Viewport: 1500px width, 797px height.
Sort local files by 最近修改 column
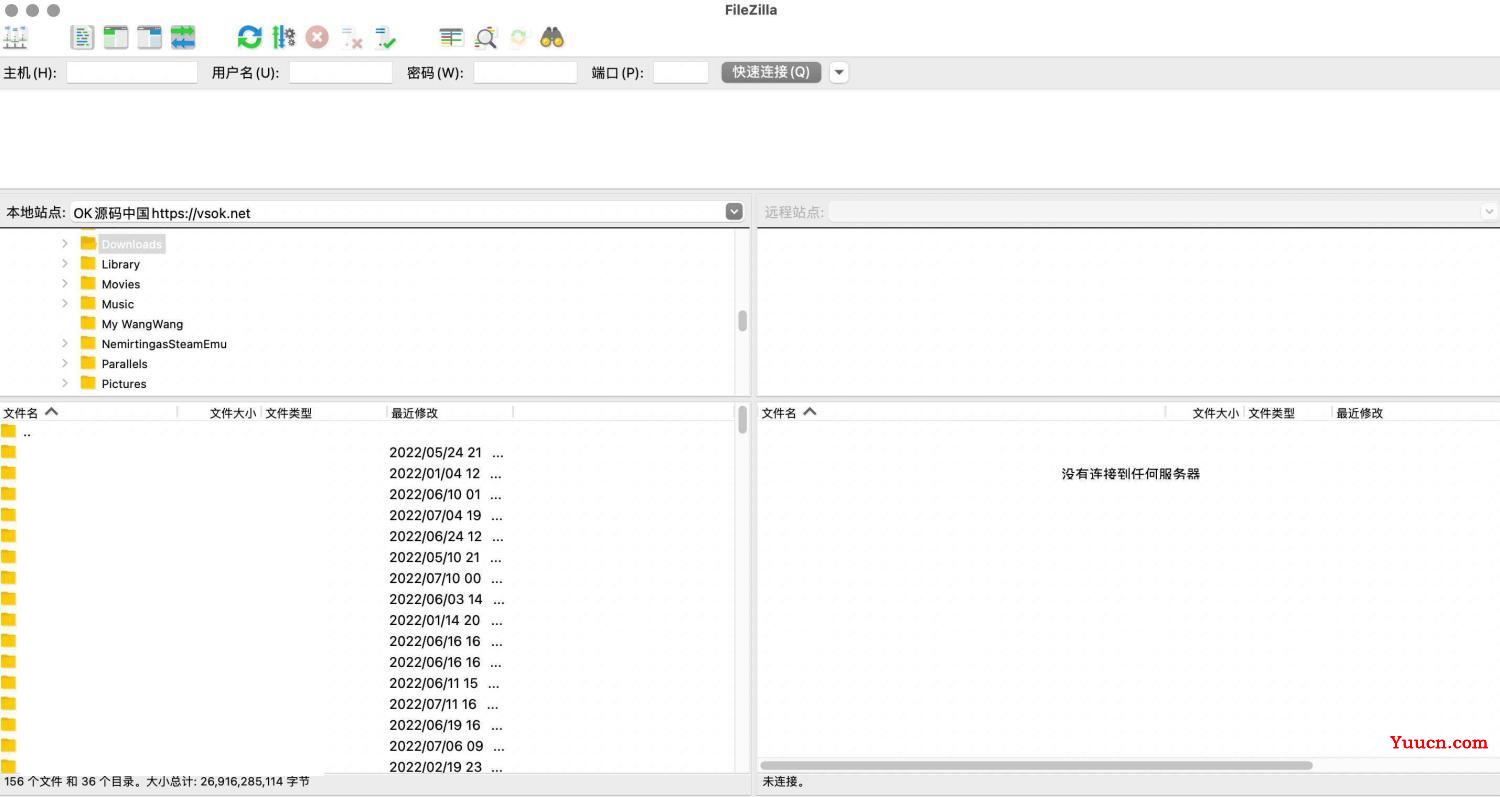450,412
